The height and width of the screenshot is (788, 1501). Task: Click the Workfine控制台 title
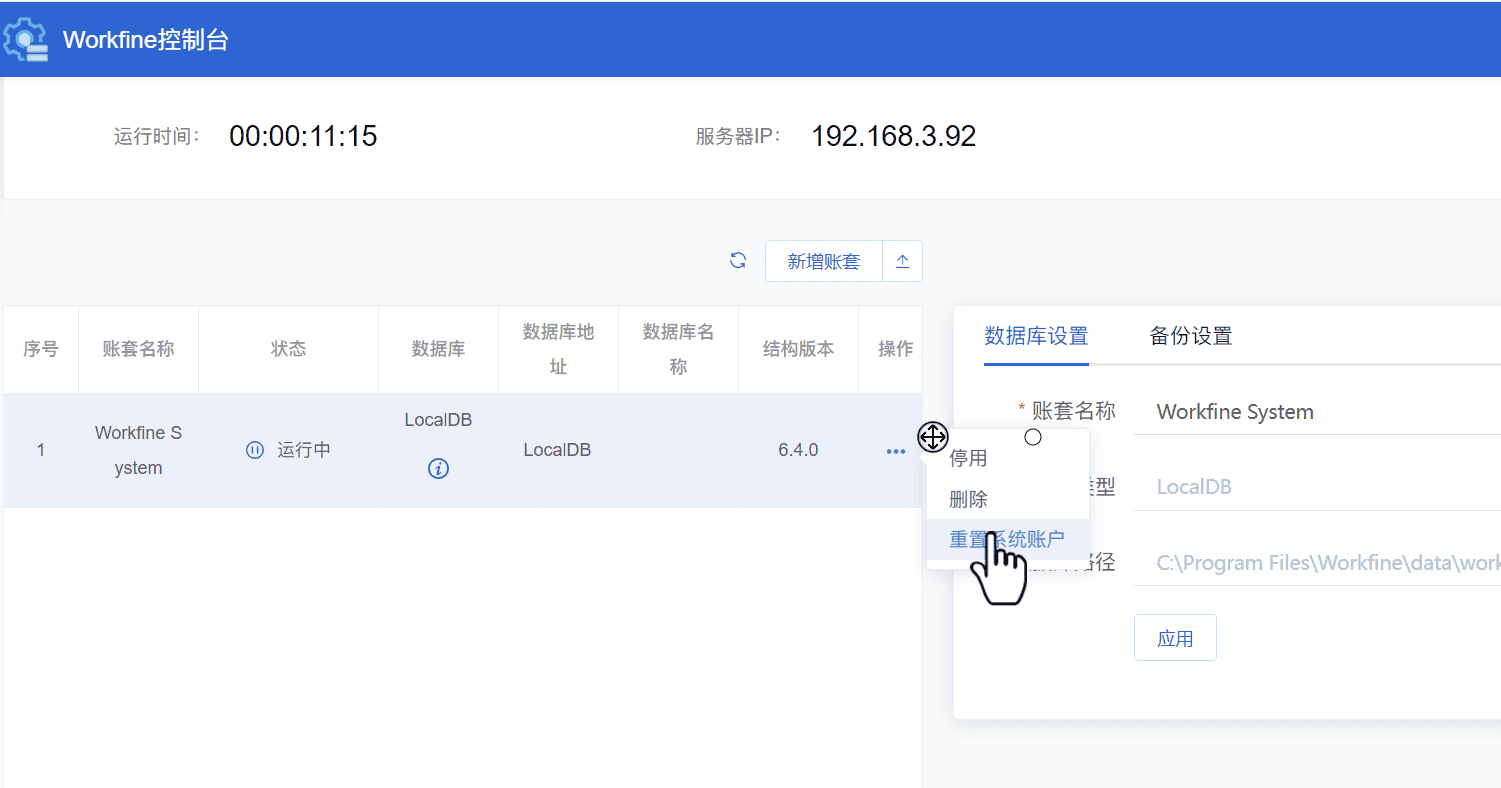(x=146, y=40)
